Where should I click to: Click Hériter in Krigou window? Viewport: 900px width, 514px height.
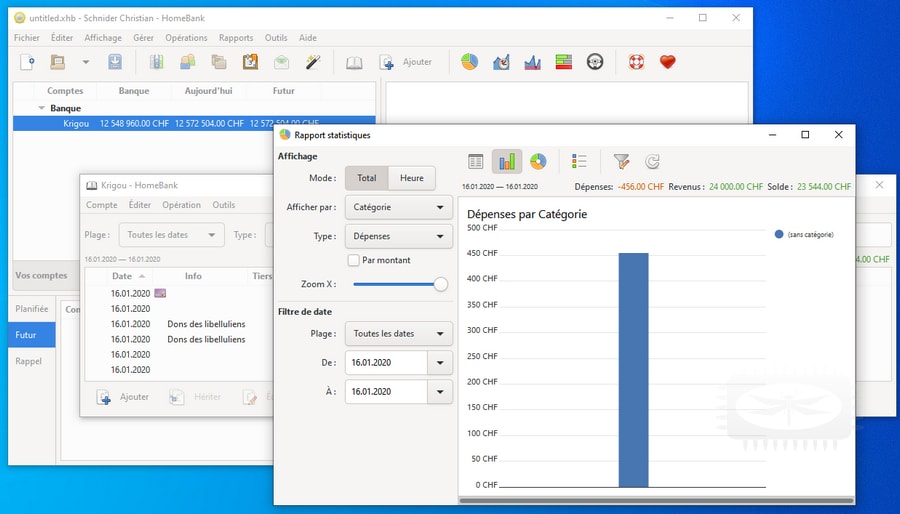pos(195,397)
